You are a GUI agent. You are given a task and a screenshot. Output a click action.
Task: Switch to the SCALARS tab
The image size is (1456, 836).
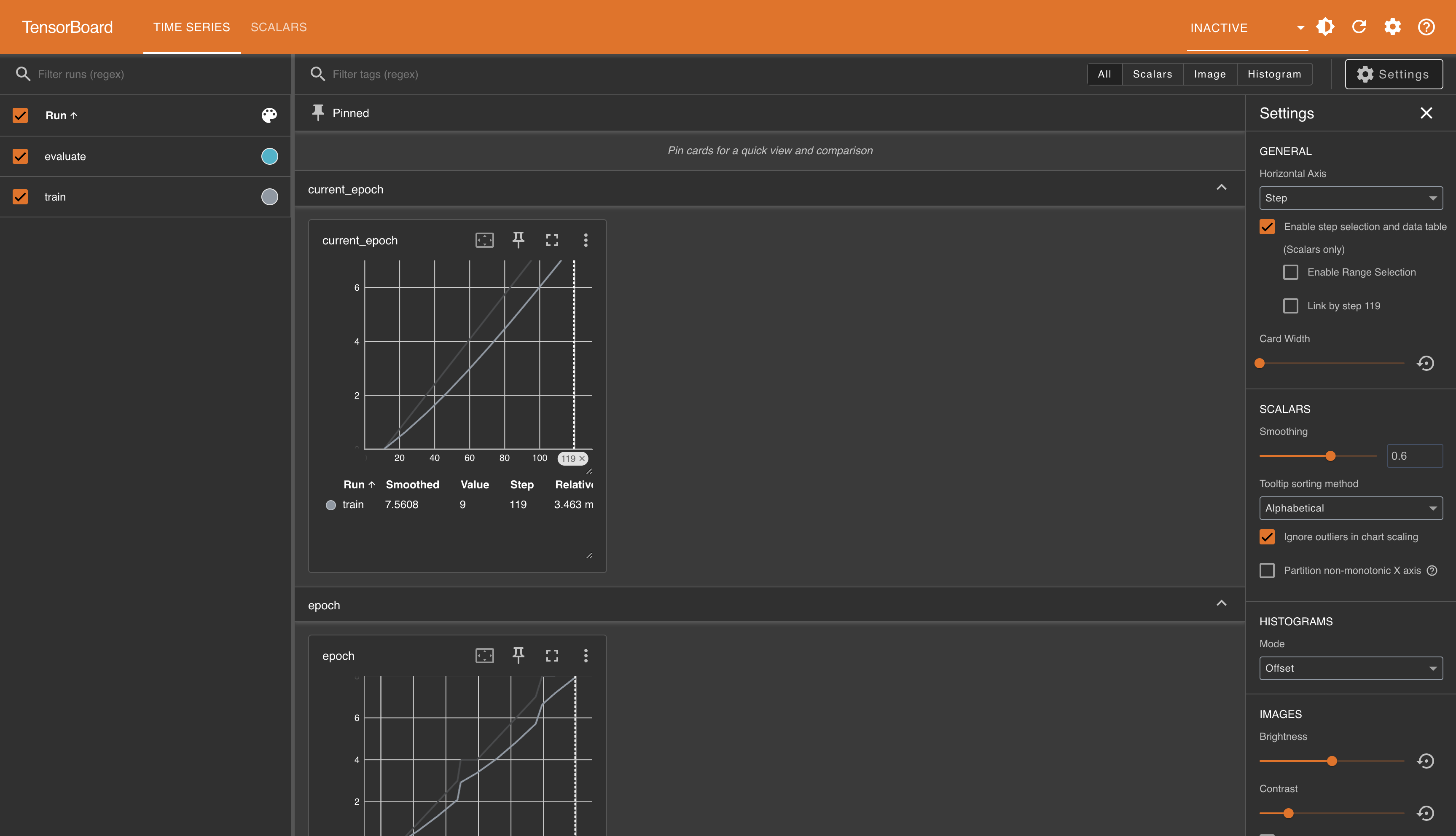(x=279, y=27)
